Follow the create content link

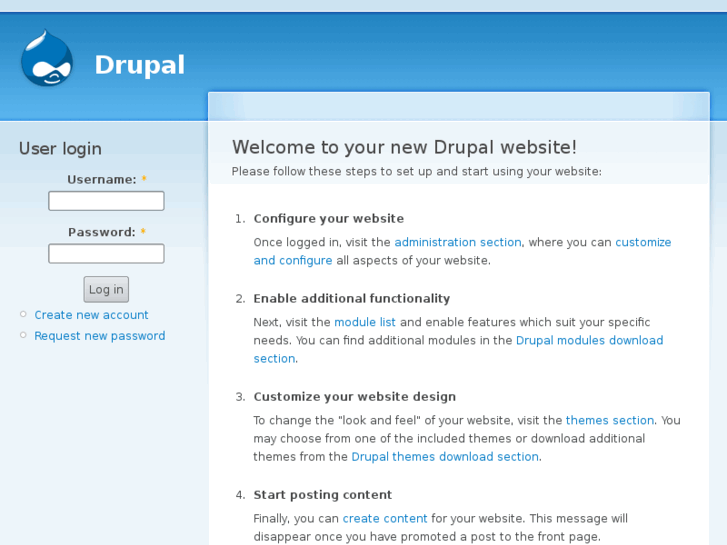pyautogui.click(x=385, y=519)
